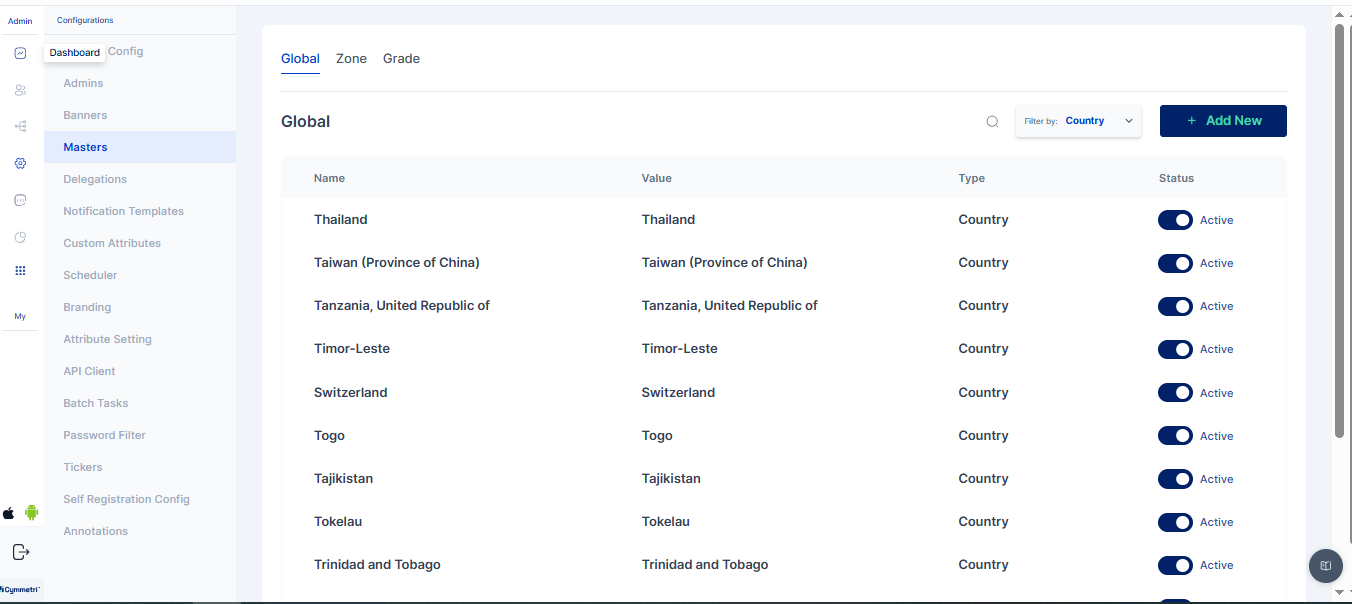The width and height of the screenshot is (1352, 604).
Task: Open the Filter by Country dropdown
Action: [1078, 121]
